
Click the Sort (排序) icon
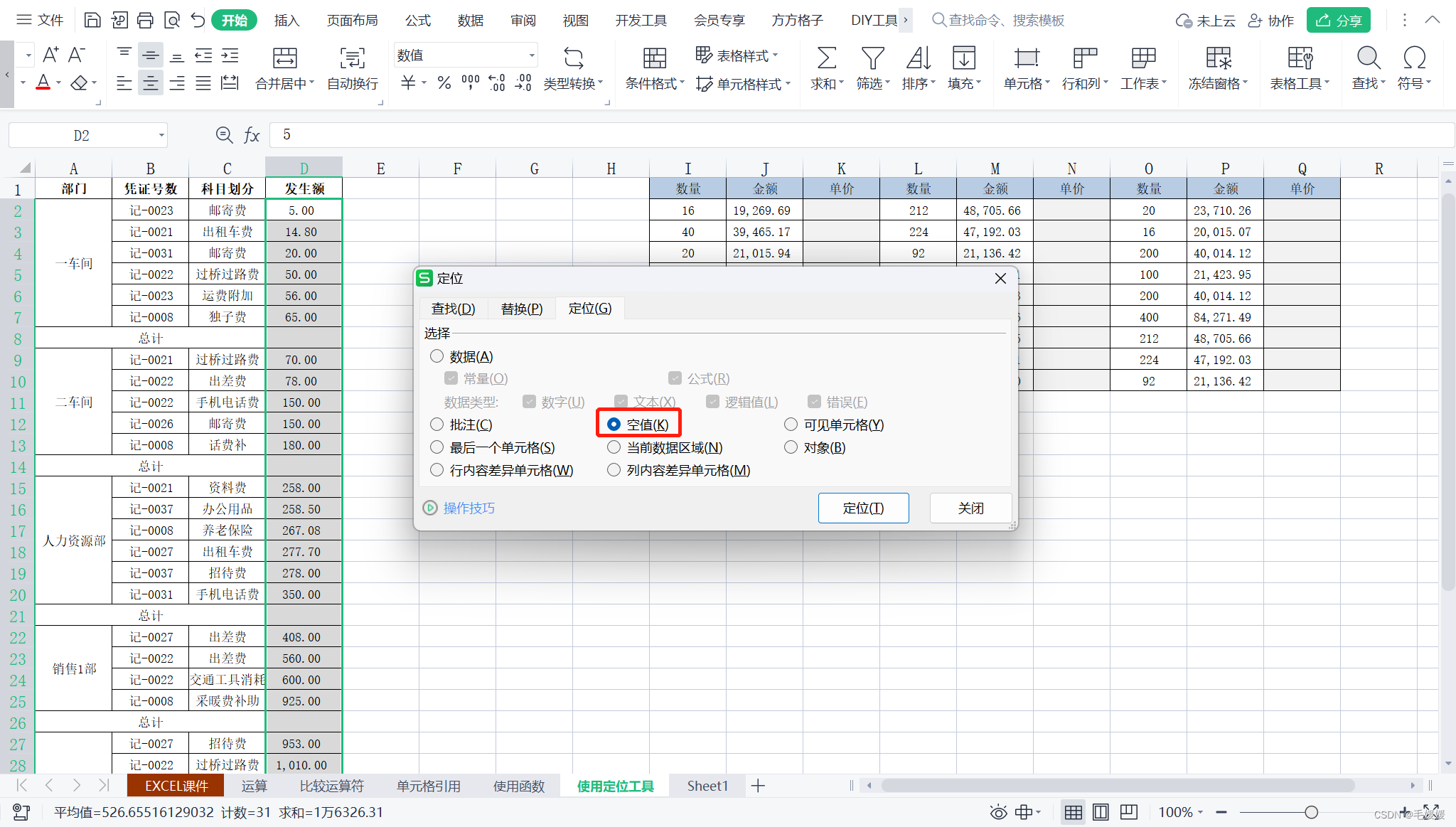tap(919, 58)
